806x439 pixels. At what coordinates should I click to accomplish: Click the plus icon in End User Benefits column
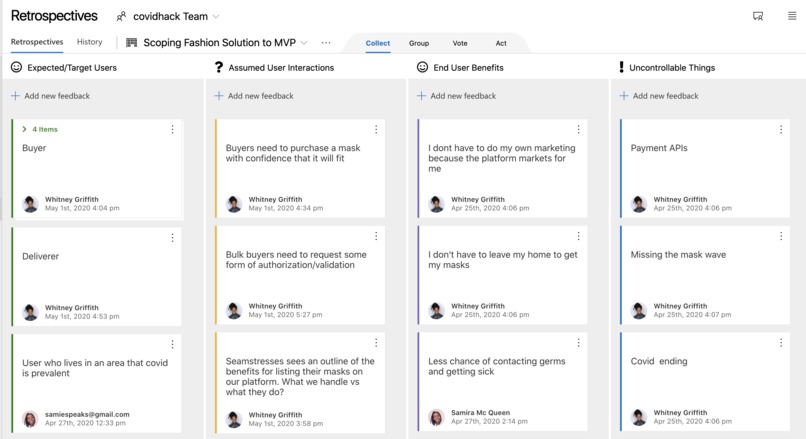click(x=422, y=96)
